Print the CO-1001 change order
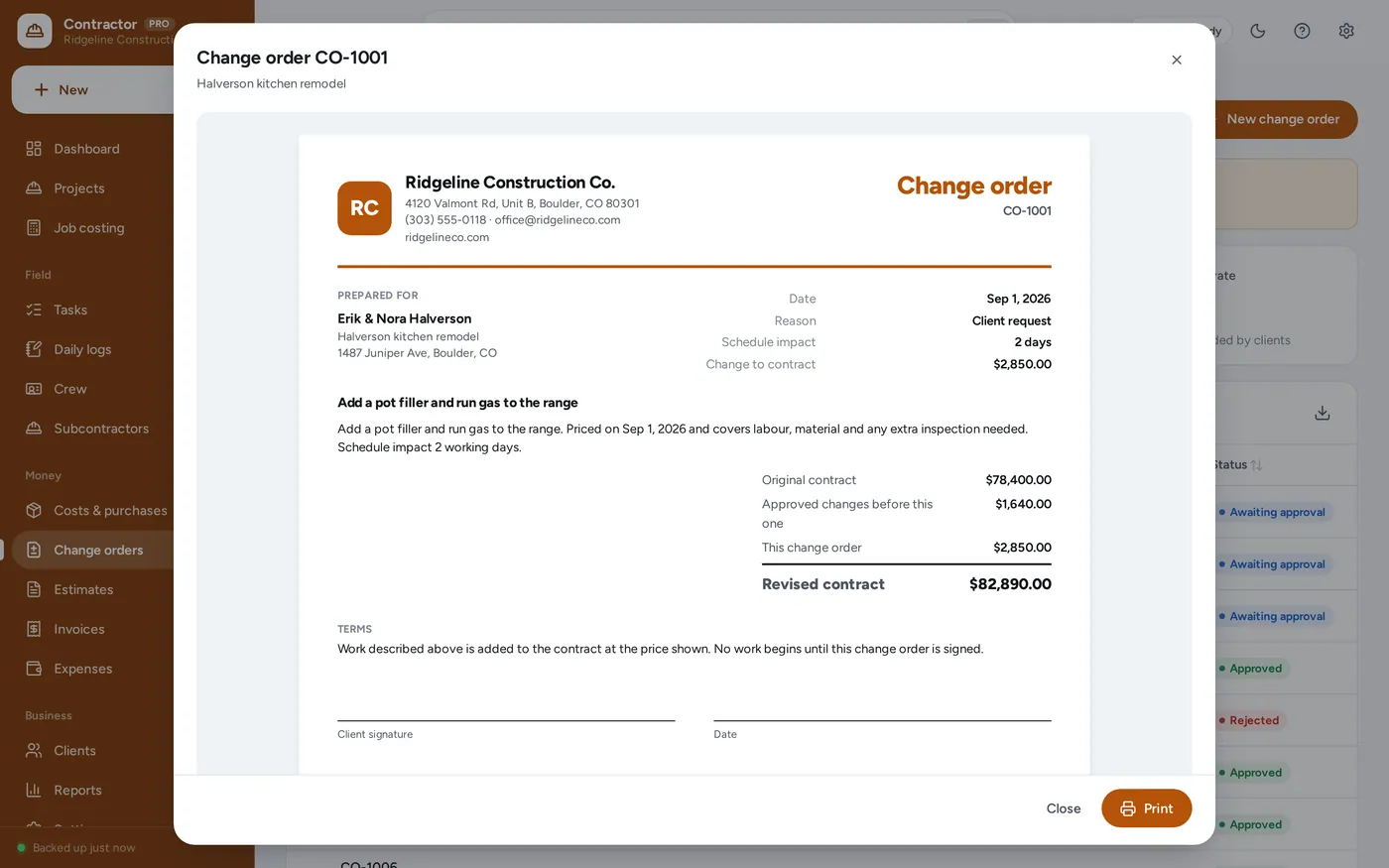The width and height of the screenshot is (1389, 868). pos(1146,808)
